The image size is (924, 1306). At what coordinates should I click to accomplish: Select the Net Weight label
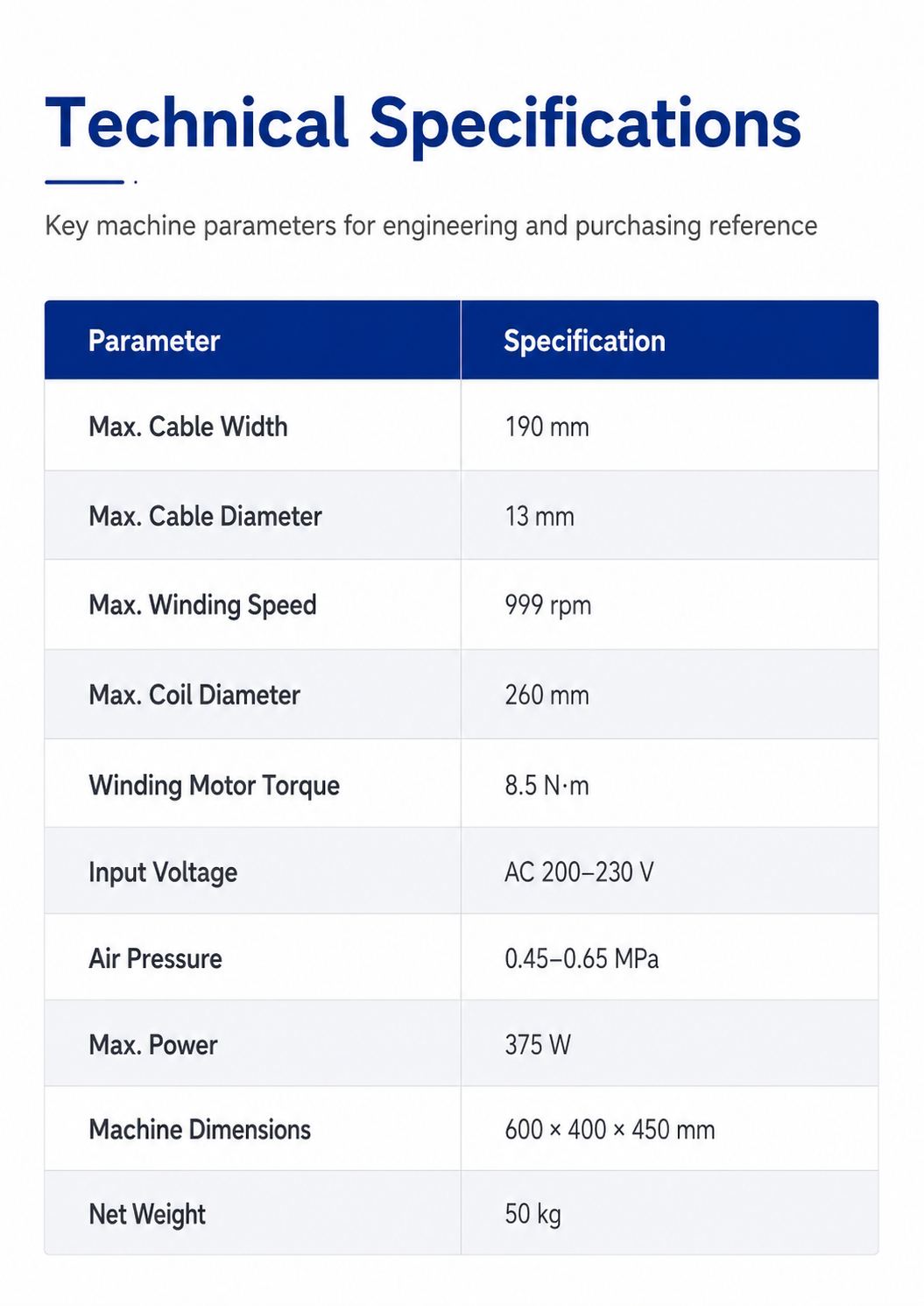click(x=147, y=1214)
